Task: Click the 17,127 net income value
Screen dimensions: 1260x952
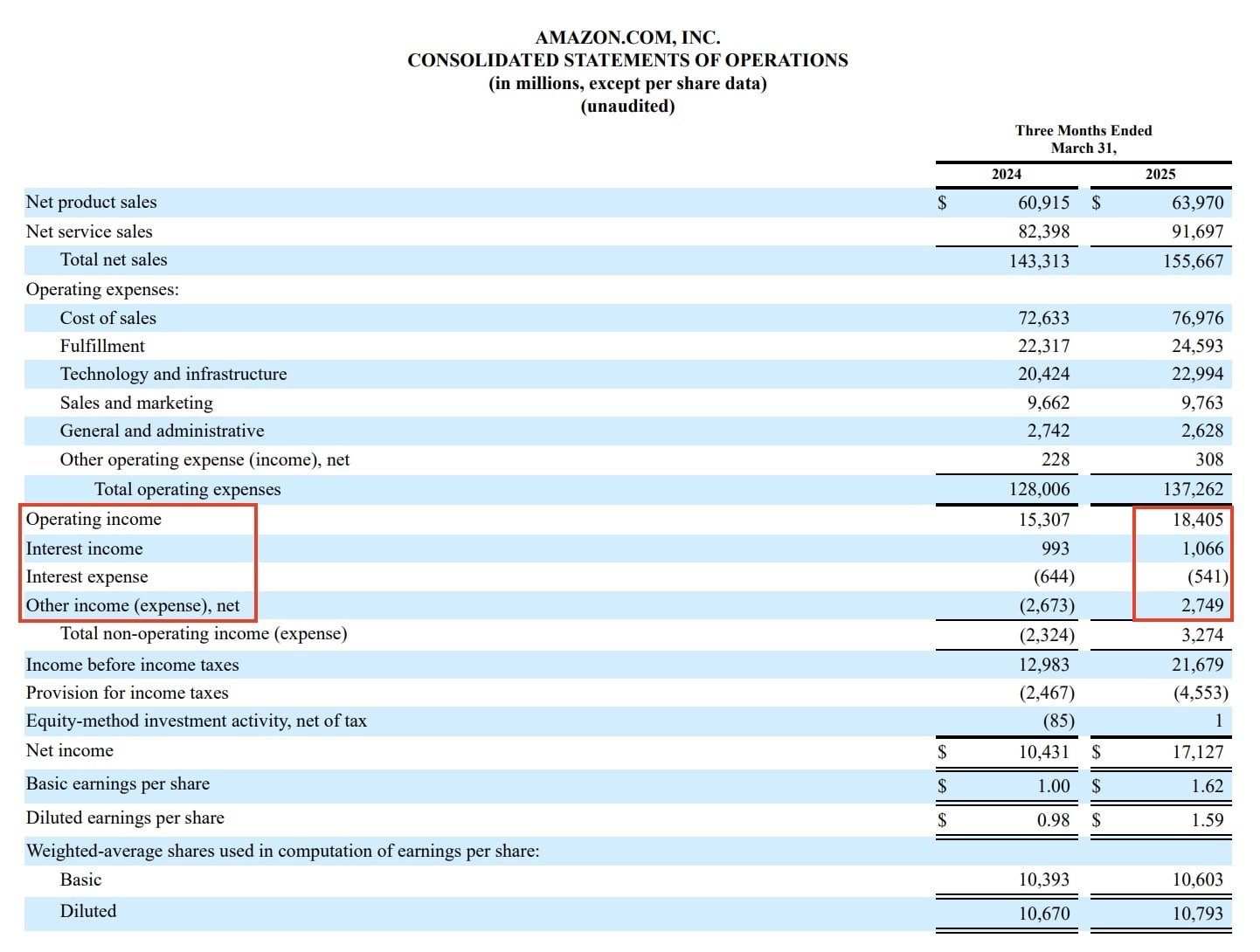Action: click(1197, 751)
